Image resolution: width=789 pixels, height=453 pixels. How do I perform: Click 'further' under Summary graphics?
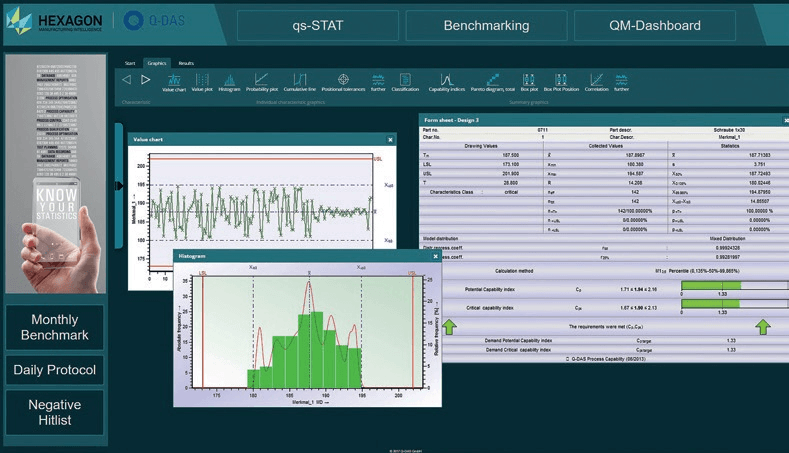pyautogui.click(x=621, y=83)
